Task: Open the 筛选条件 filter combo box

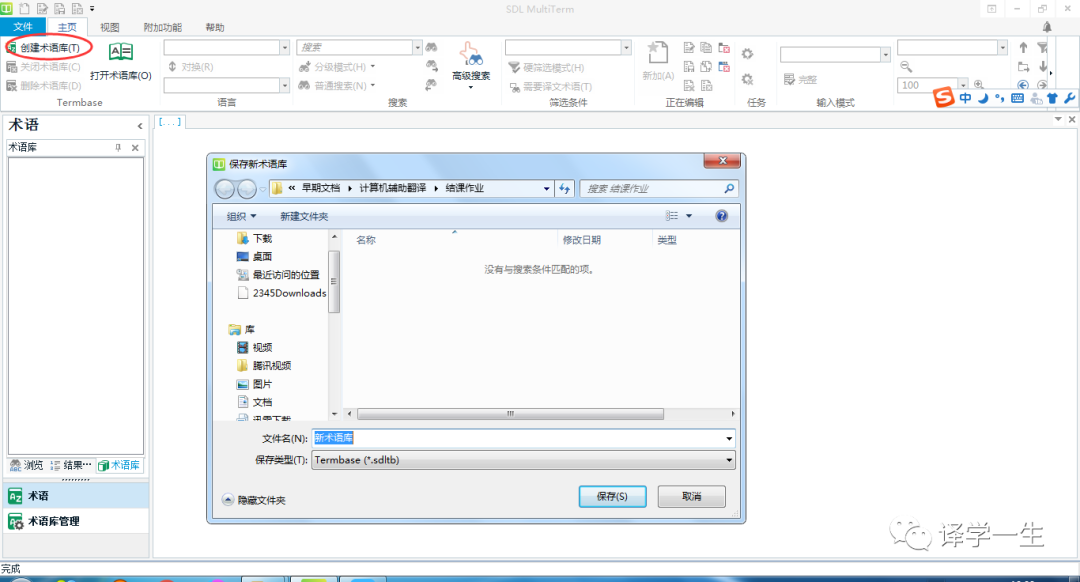Action: click(x=568, y=47)
